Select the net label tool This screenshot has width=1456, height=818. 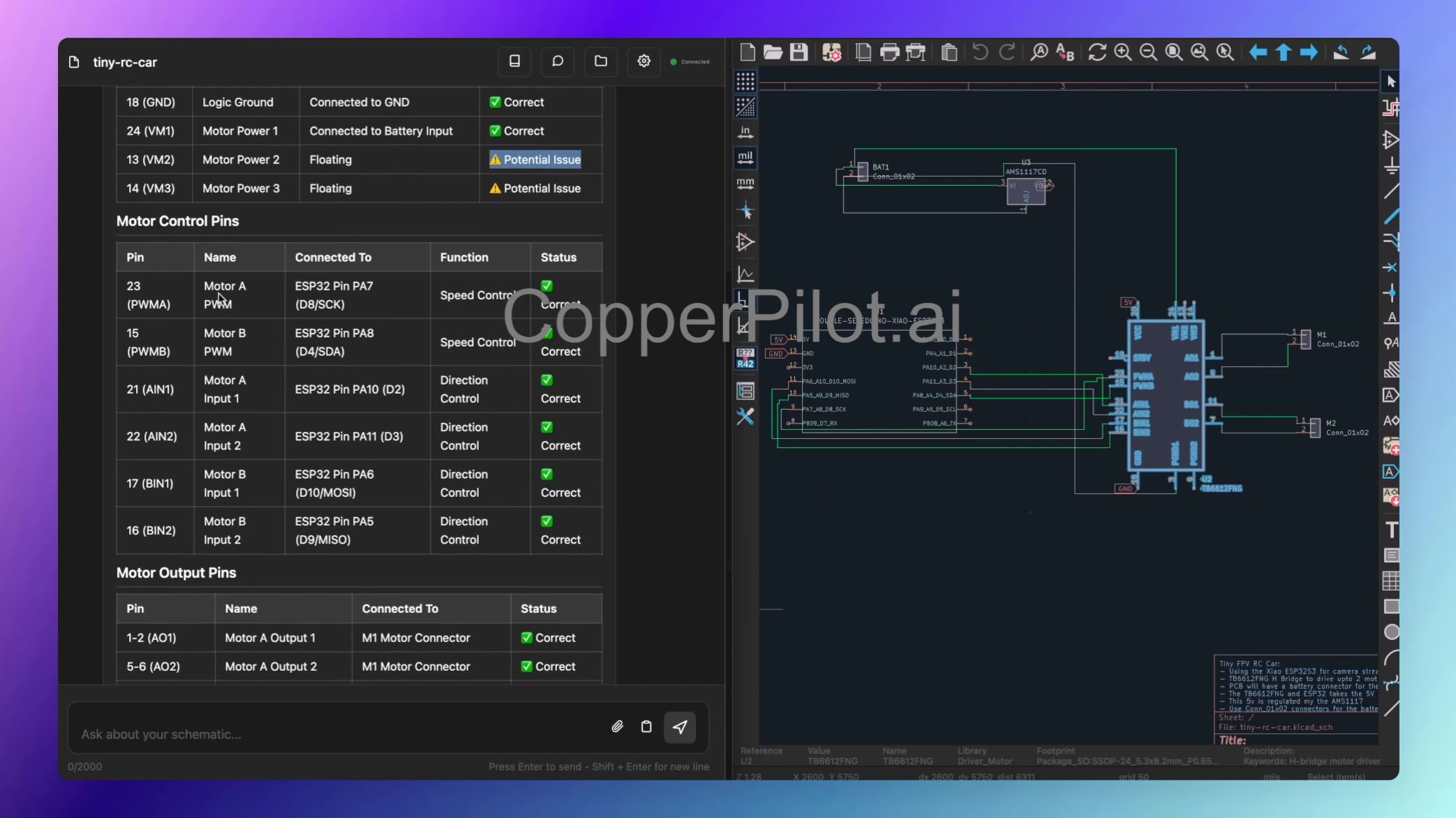click(x=1391, y=318)
